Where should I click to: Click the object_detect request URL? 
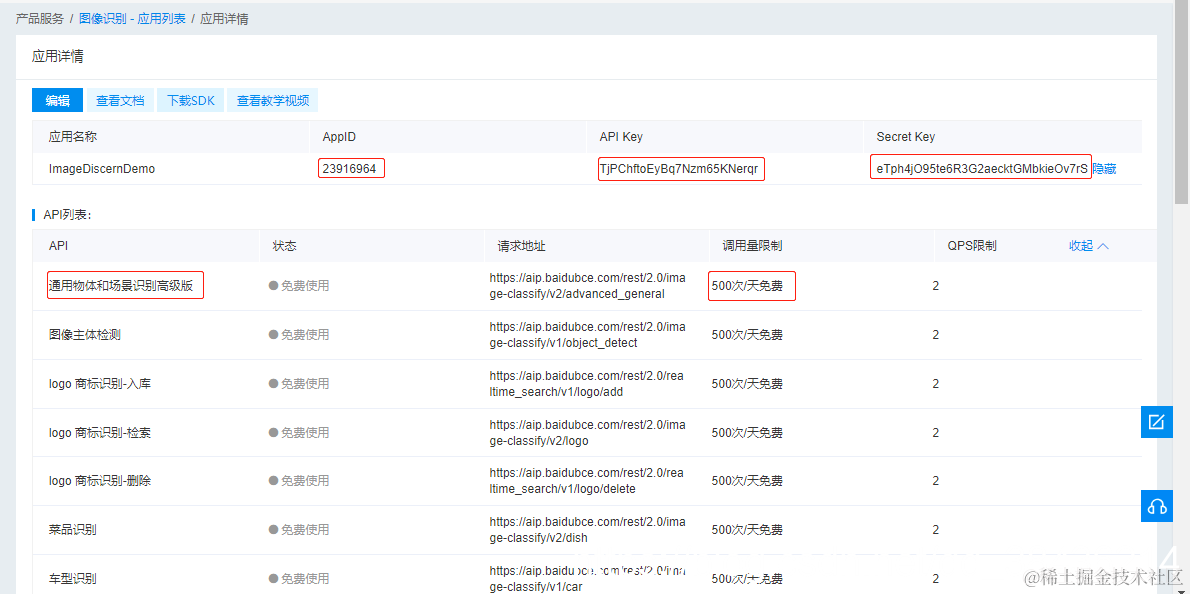[x=587, y=335]
